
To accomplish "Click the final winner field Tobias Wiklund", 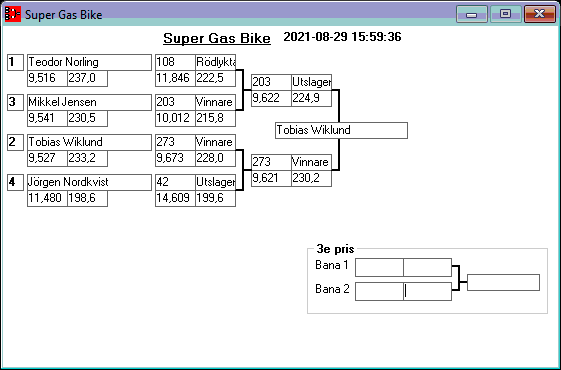I will (341, 130).
